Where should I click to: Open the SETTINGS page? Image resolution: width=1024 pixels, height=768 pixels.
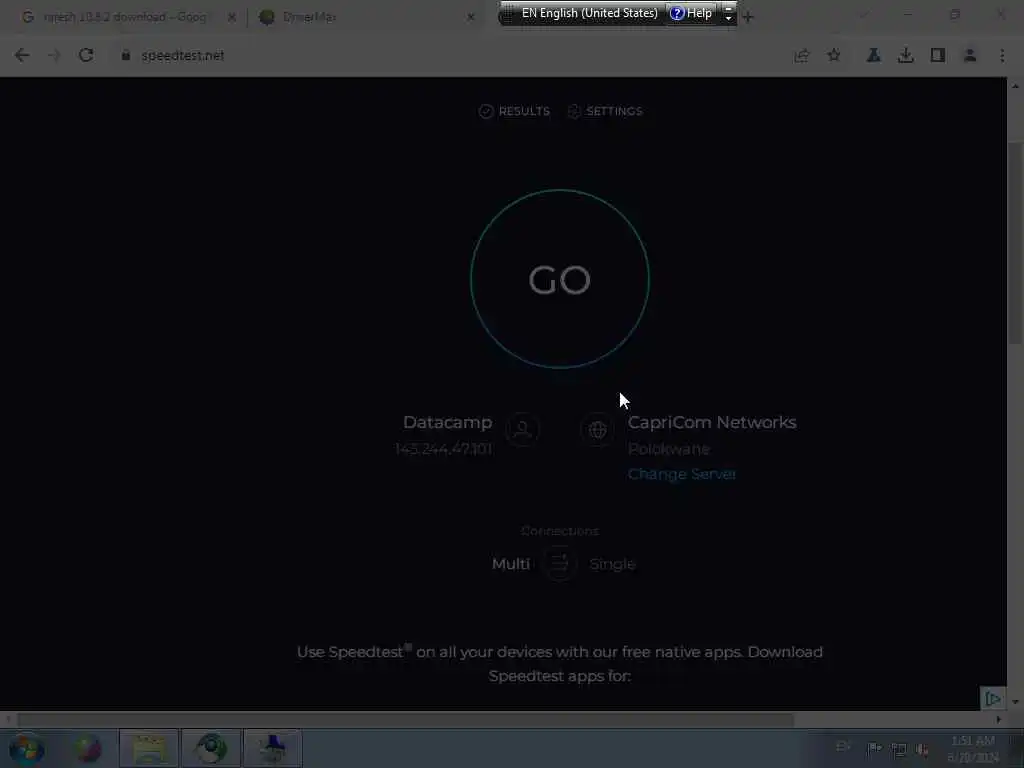[x=605, y=111]
